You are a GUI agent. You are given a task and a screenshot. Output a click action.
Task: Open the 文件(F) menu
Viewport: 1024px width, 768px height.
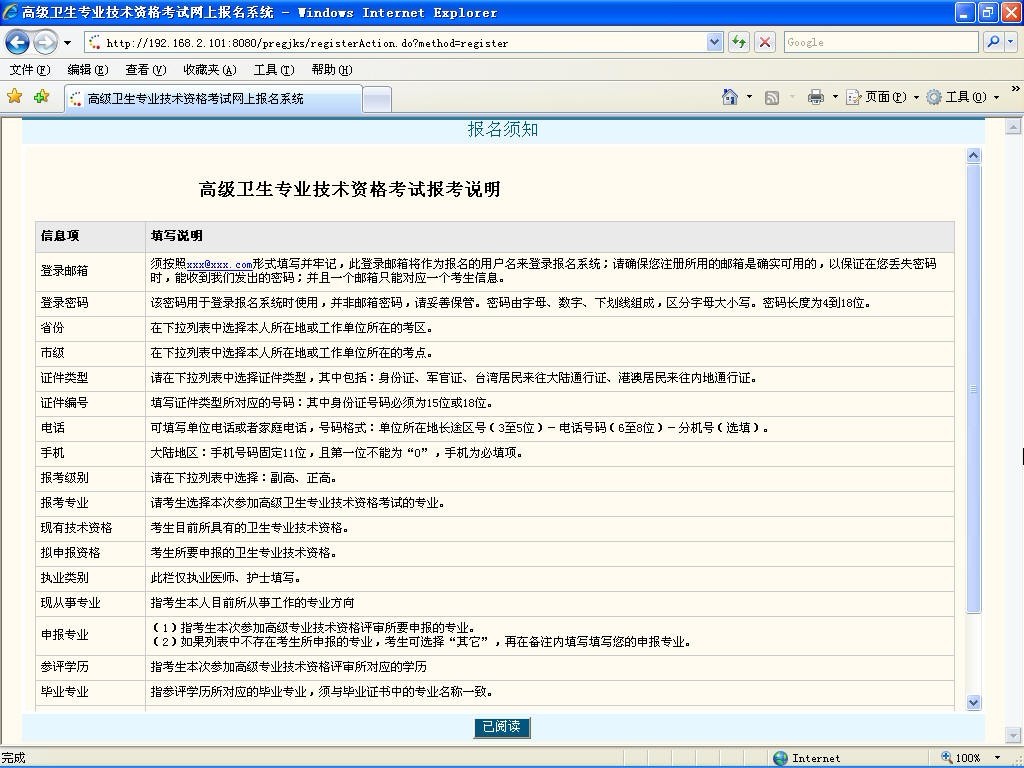click(x=29, y=70)
